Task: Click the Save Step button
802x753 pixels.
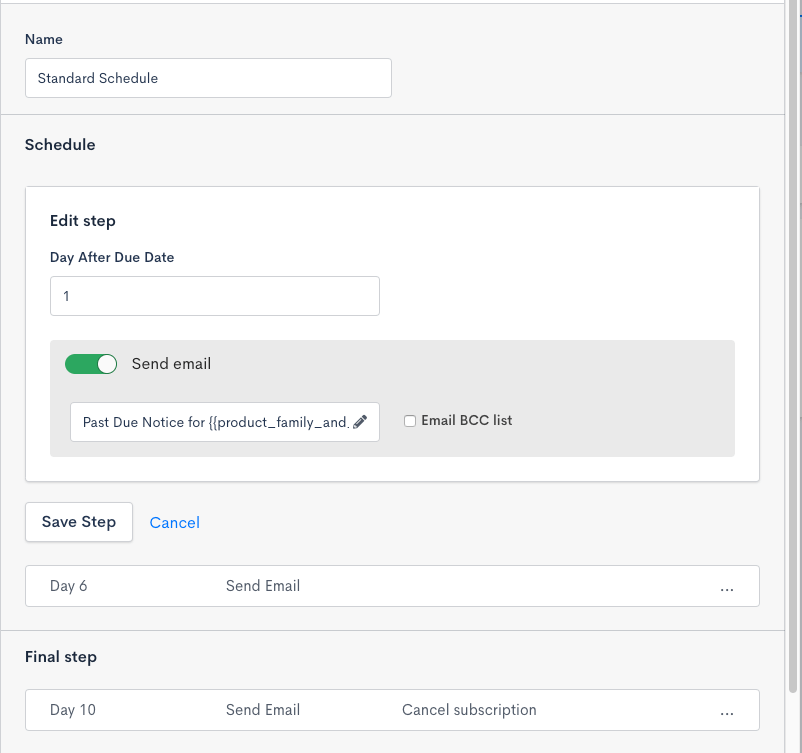Action: [79, 522]
